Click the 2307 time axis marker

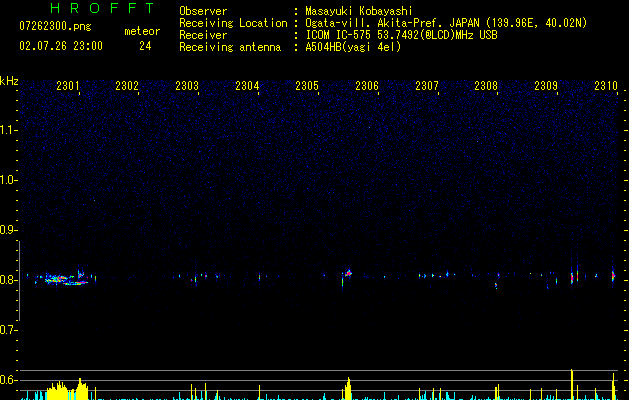pos(427,86)
